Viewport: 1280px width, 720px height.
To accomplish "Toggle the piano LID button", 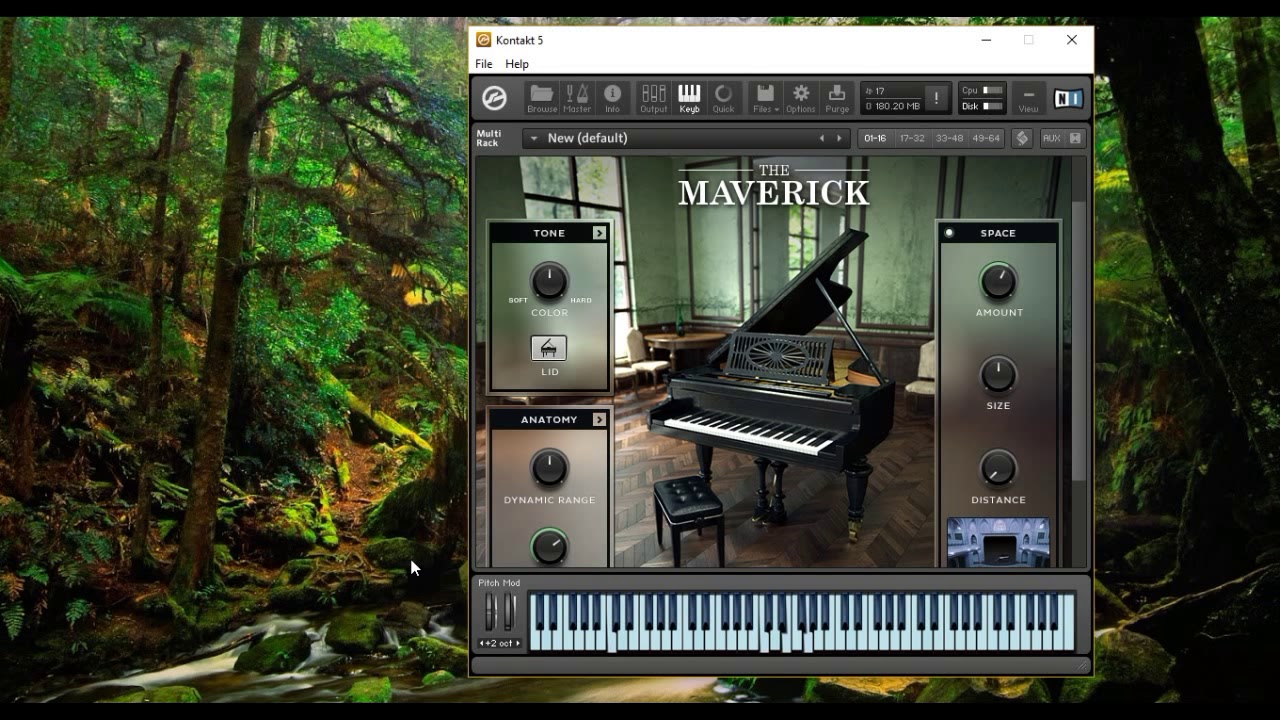I will 549,348.
